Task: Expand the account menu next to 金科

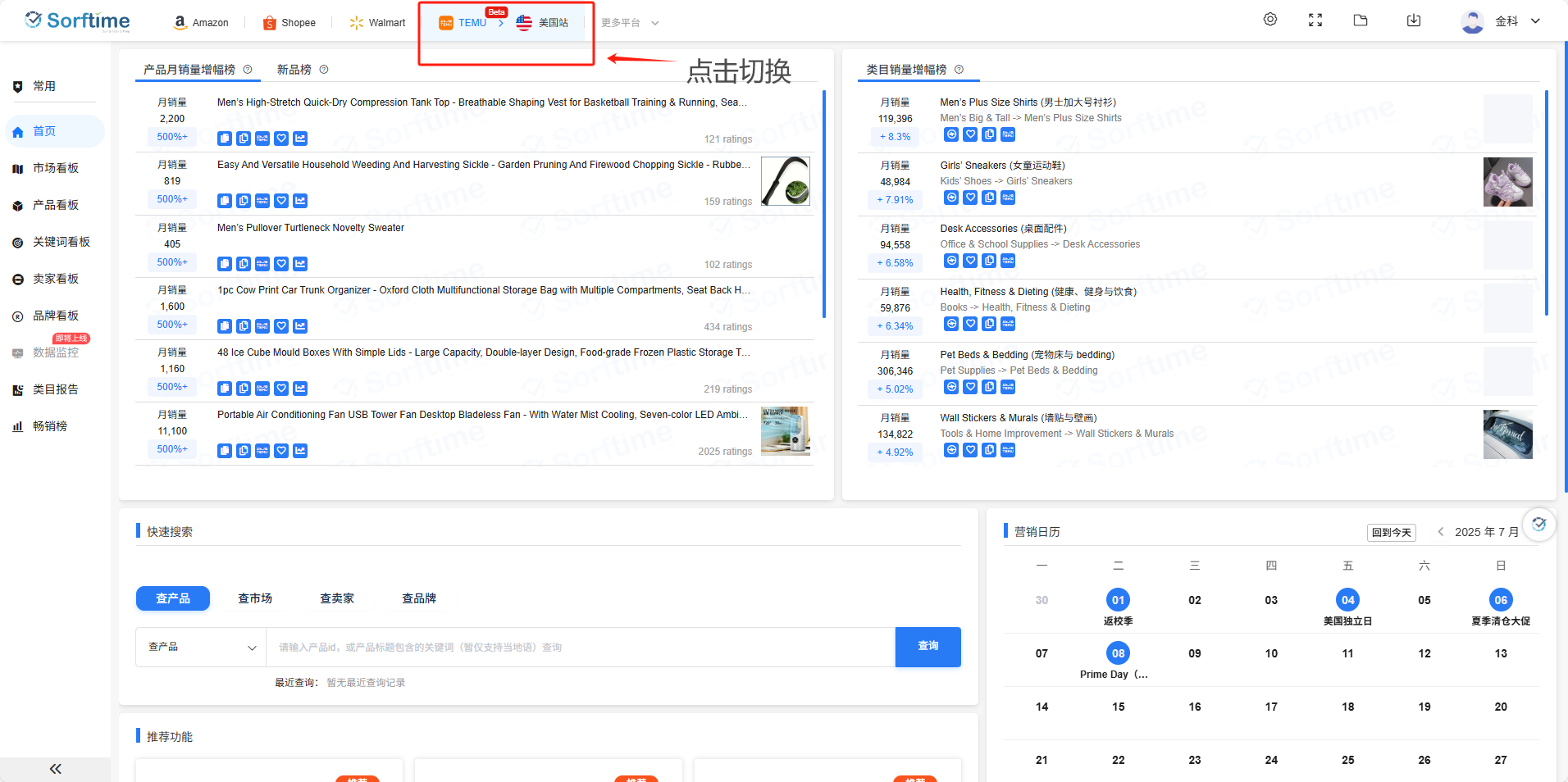Action: click(1535, 20)
